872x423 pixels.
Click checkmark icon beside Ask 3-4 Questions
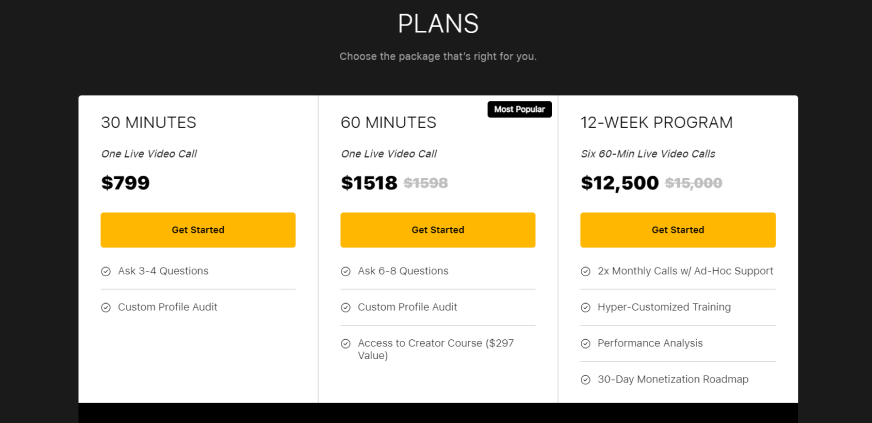106,271
